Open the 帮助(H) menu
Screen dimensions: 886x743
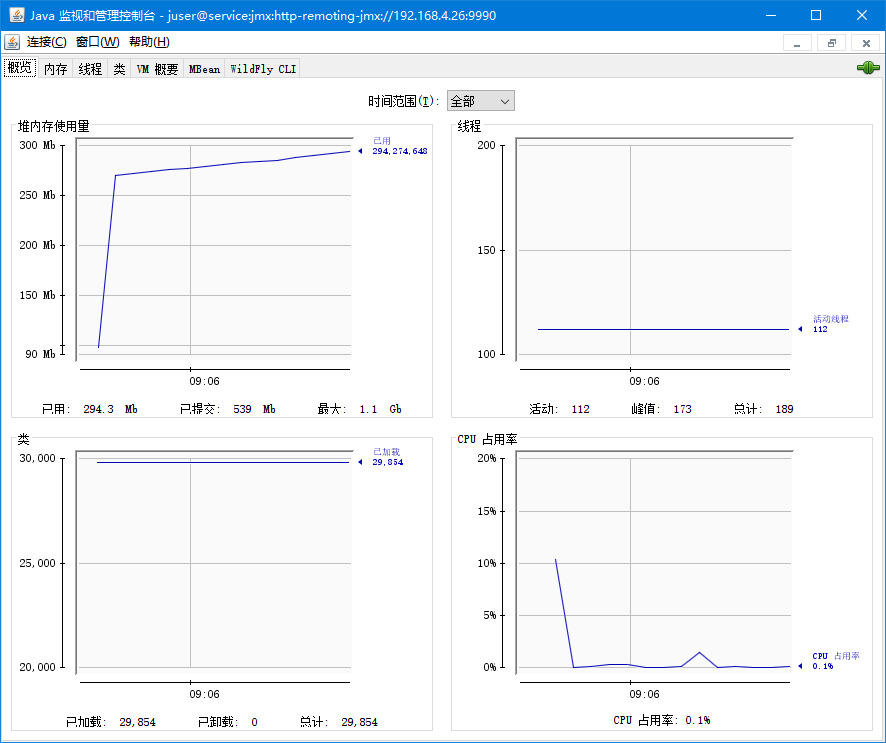tap(149, 42)
